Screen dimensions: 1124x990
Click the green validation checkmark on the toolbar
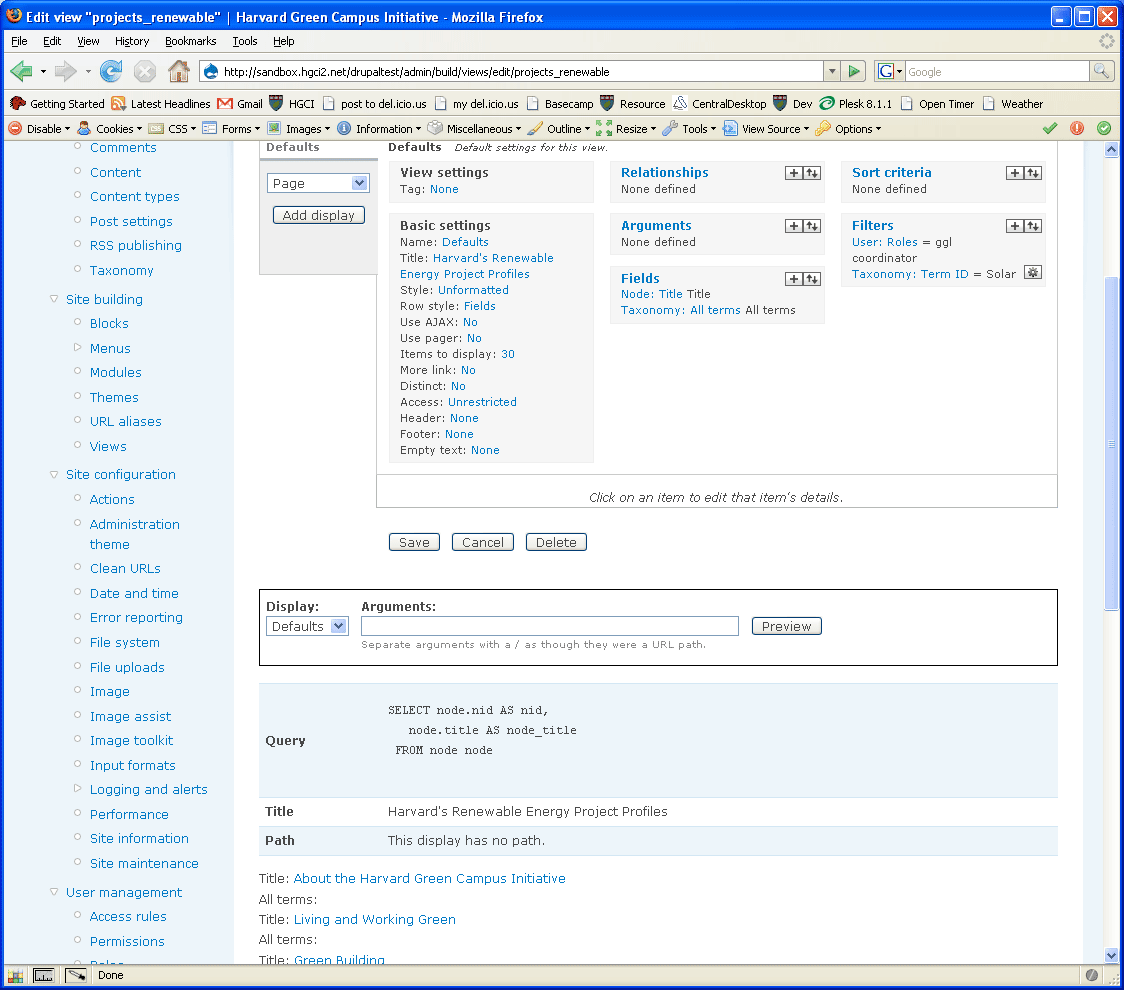1050,128
